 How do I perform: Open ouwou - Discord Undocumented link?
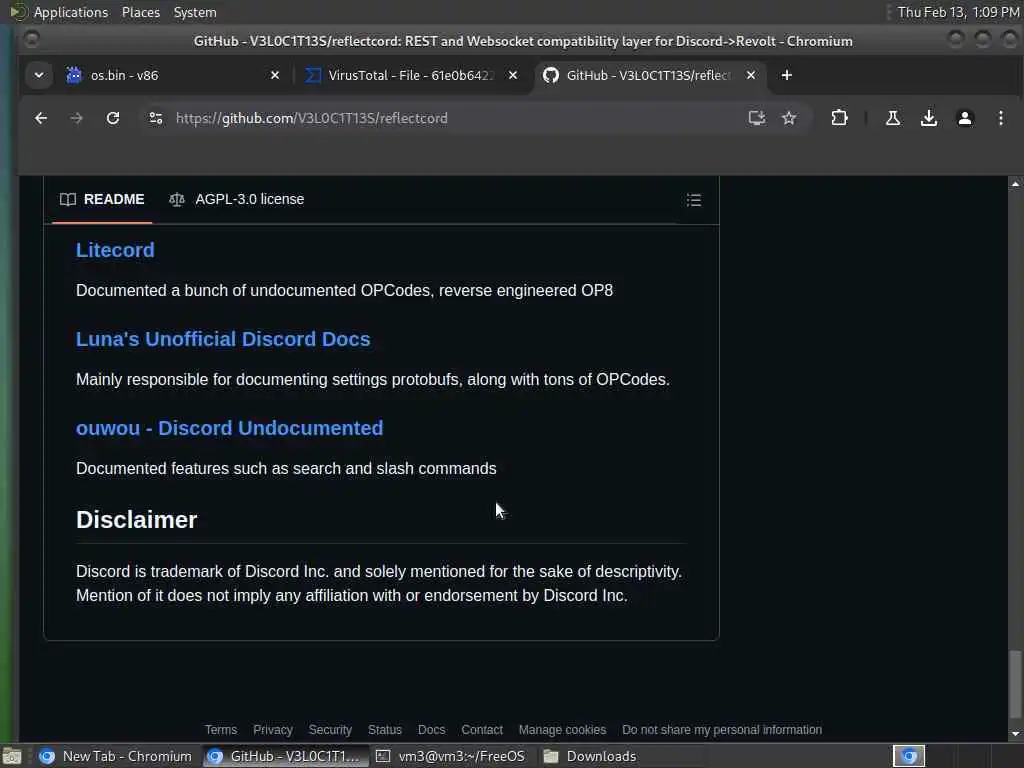click(229, 428)
